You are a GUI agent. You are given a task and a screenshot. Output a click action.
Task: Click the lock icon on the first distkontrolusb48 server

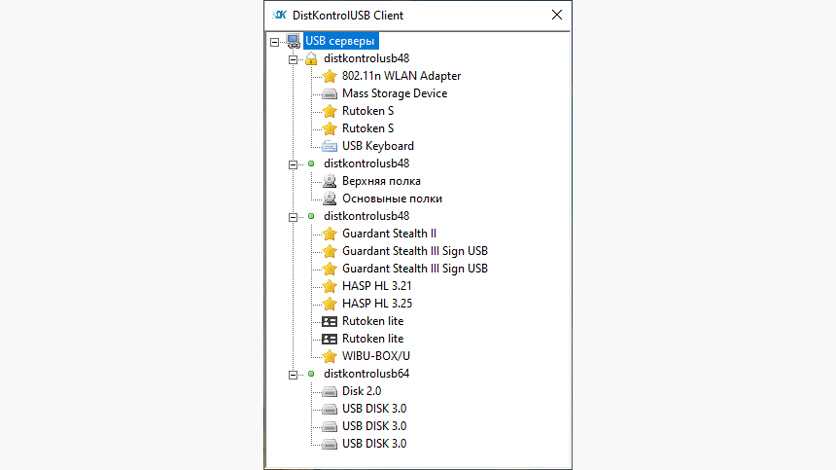(311, 59)
